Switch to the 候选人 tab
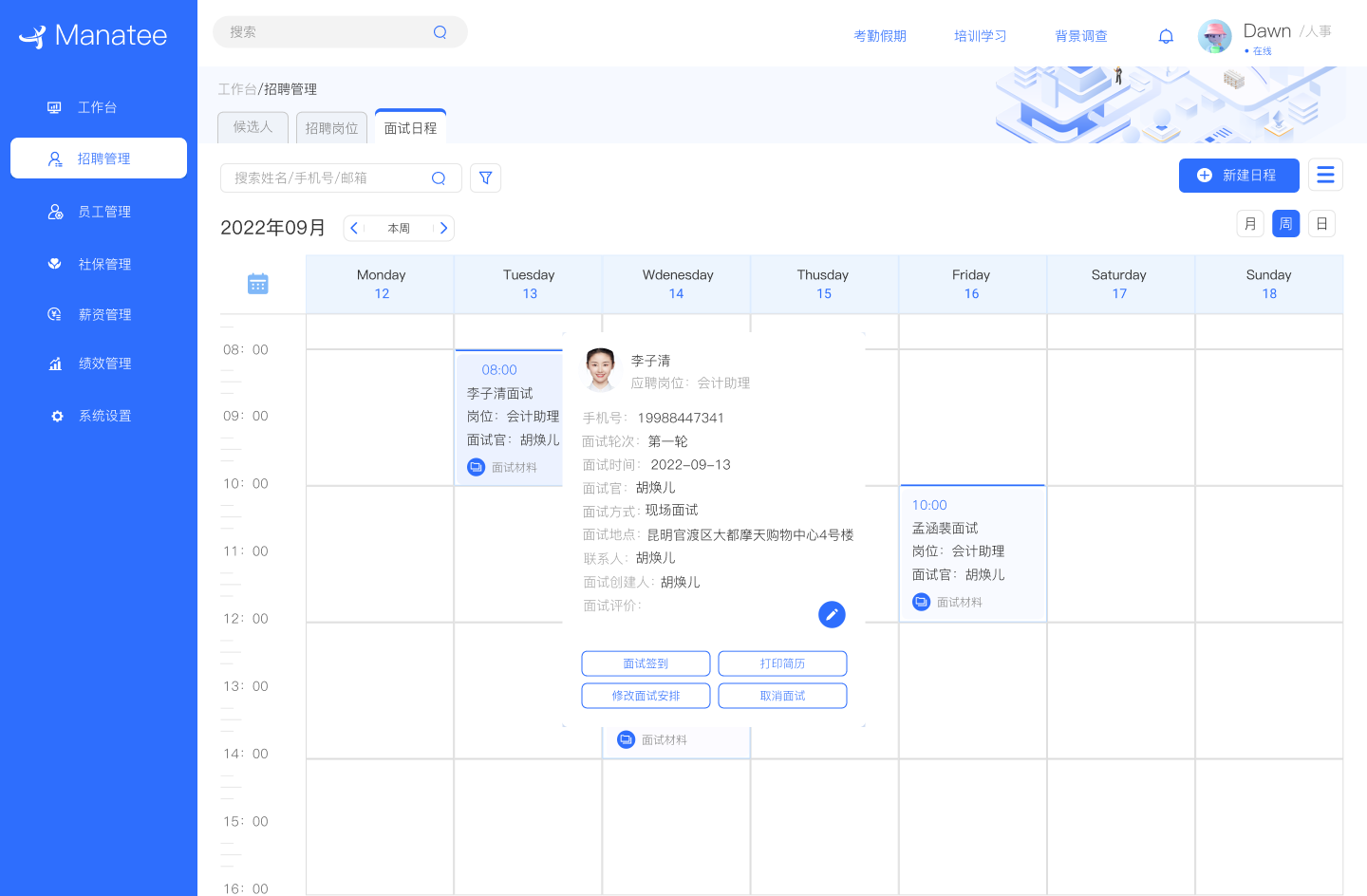Image resolution: width=1367 pixels, height=896 pixels. click(x=253, y=126)
